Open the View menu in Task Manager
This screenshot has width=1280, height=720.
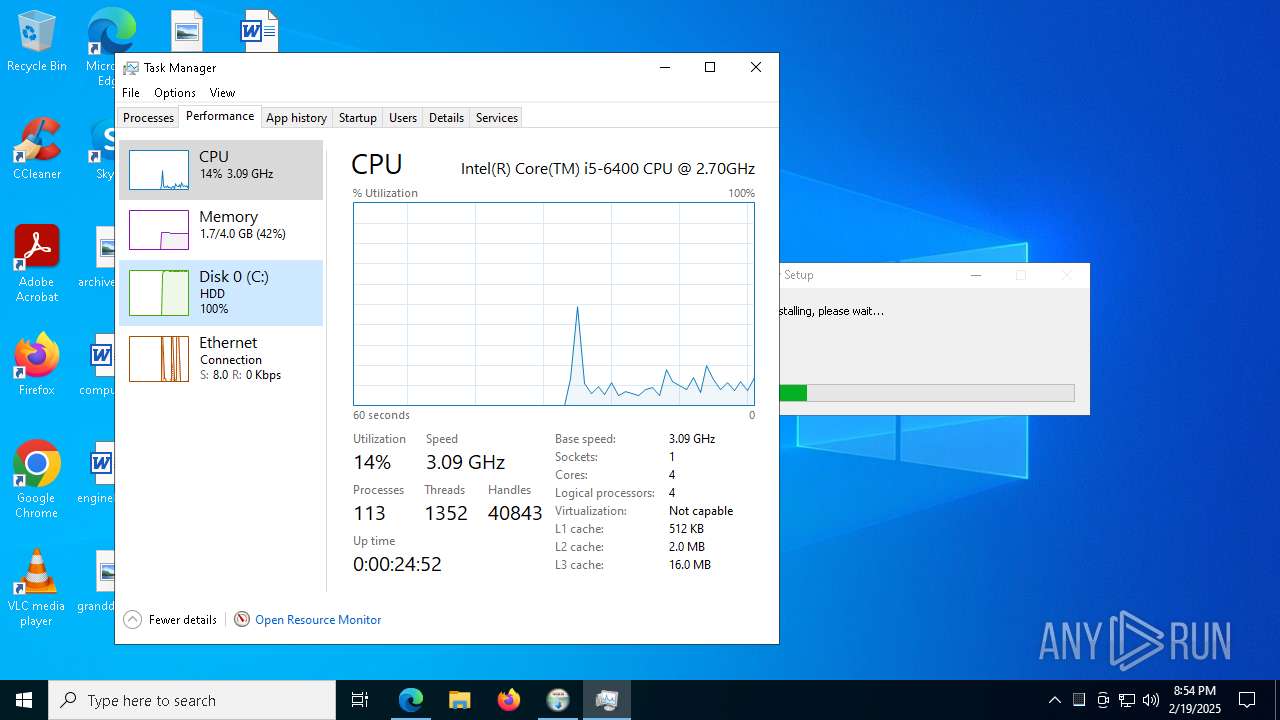(222, 93)
